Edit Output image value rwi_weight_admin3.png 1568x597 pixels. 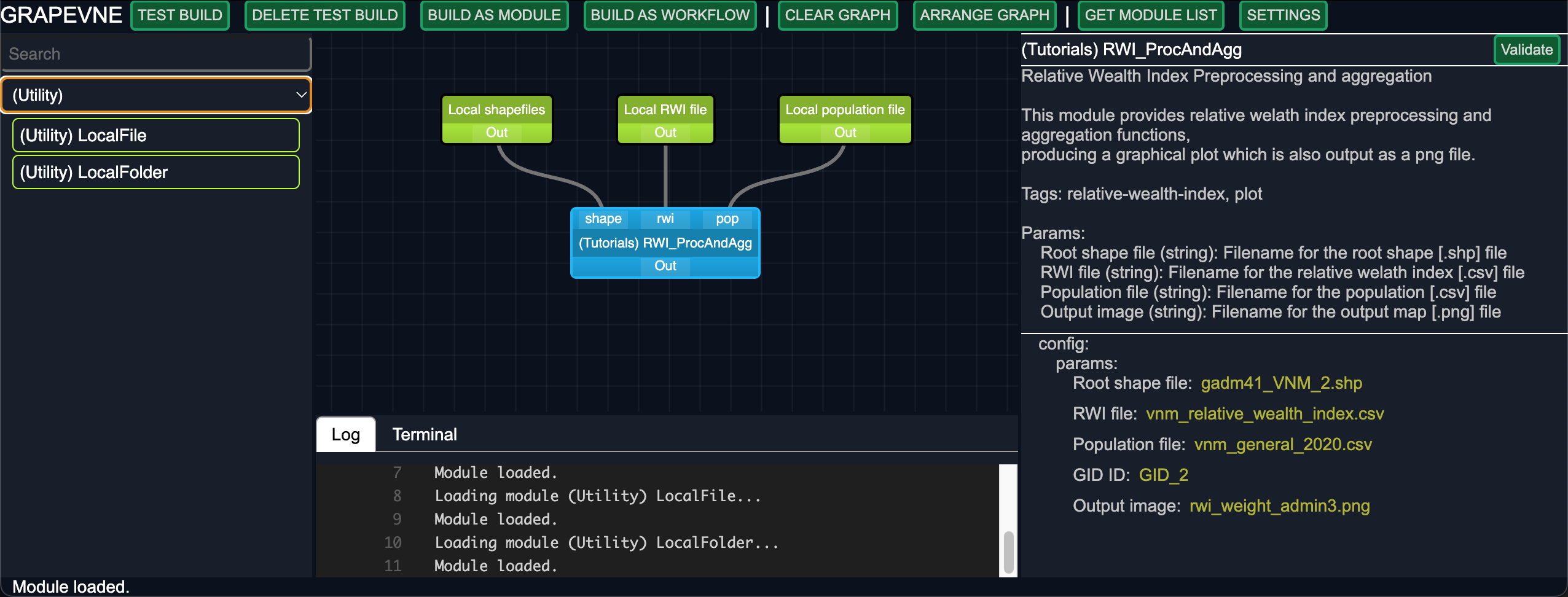1280,506
